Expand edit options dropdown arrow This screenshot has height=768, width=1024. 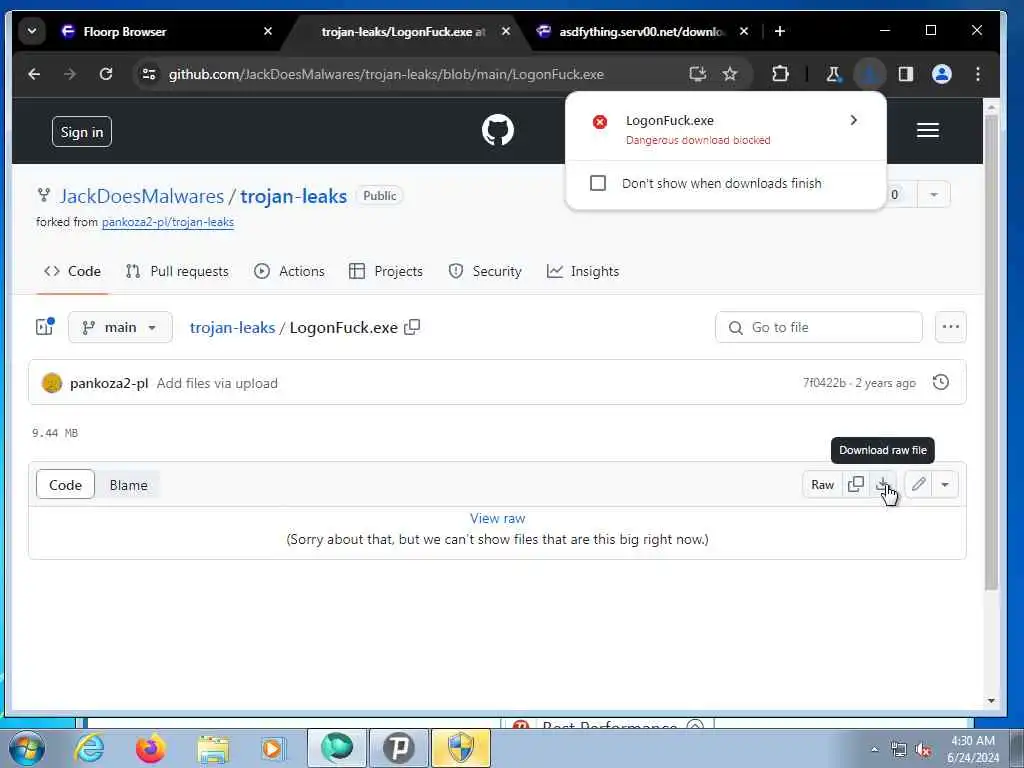click(x=945, y=485)
